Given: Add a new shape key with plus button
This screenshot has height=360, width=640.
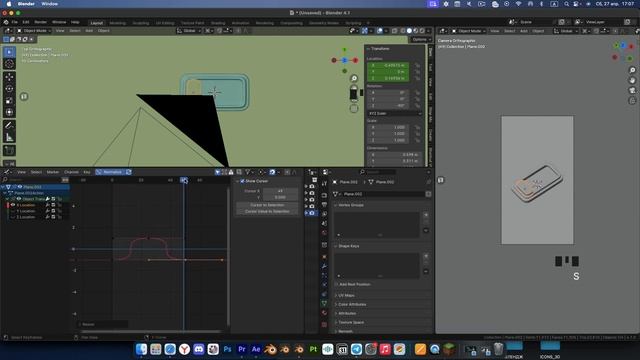Looking at the screenshot, I should [426, 256].
